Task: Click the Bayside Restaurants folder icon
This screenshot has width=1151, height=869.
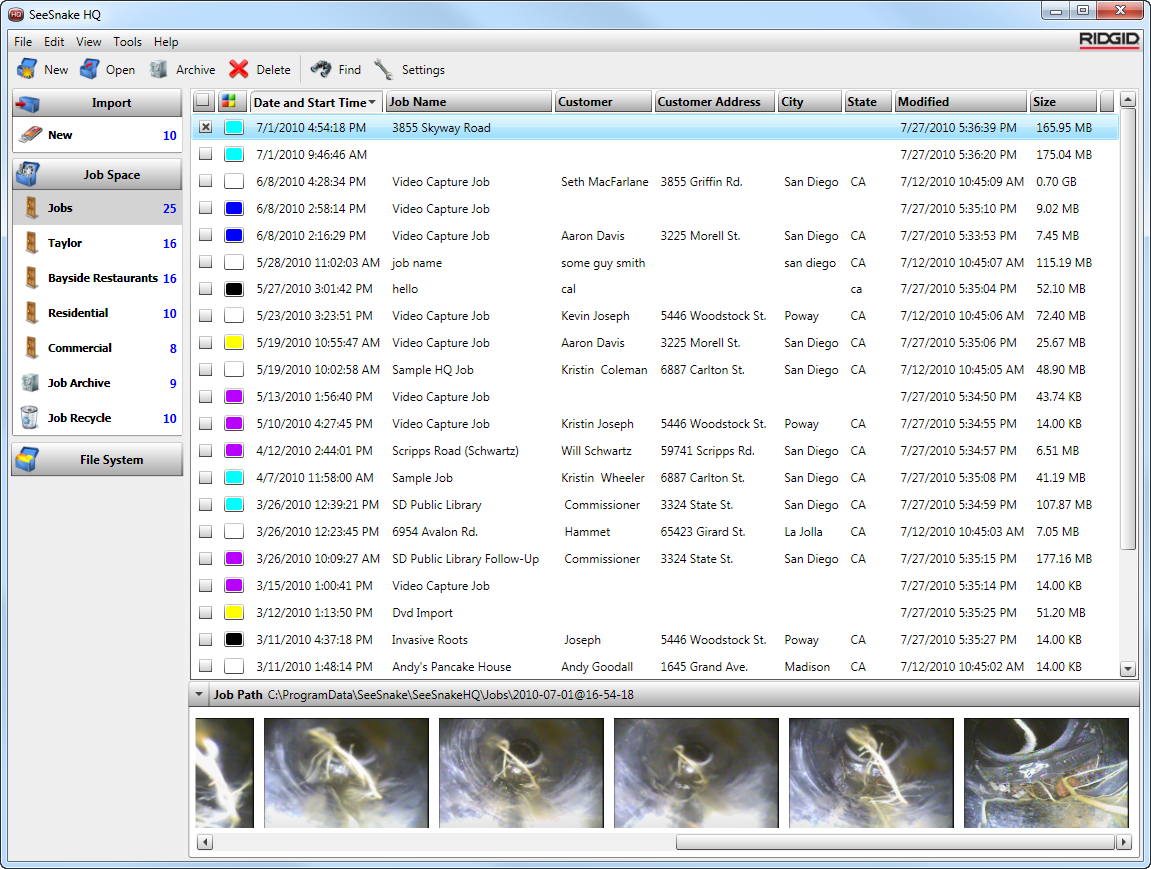Action: coord(31,277)
